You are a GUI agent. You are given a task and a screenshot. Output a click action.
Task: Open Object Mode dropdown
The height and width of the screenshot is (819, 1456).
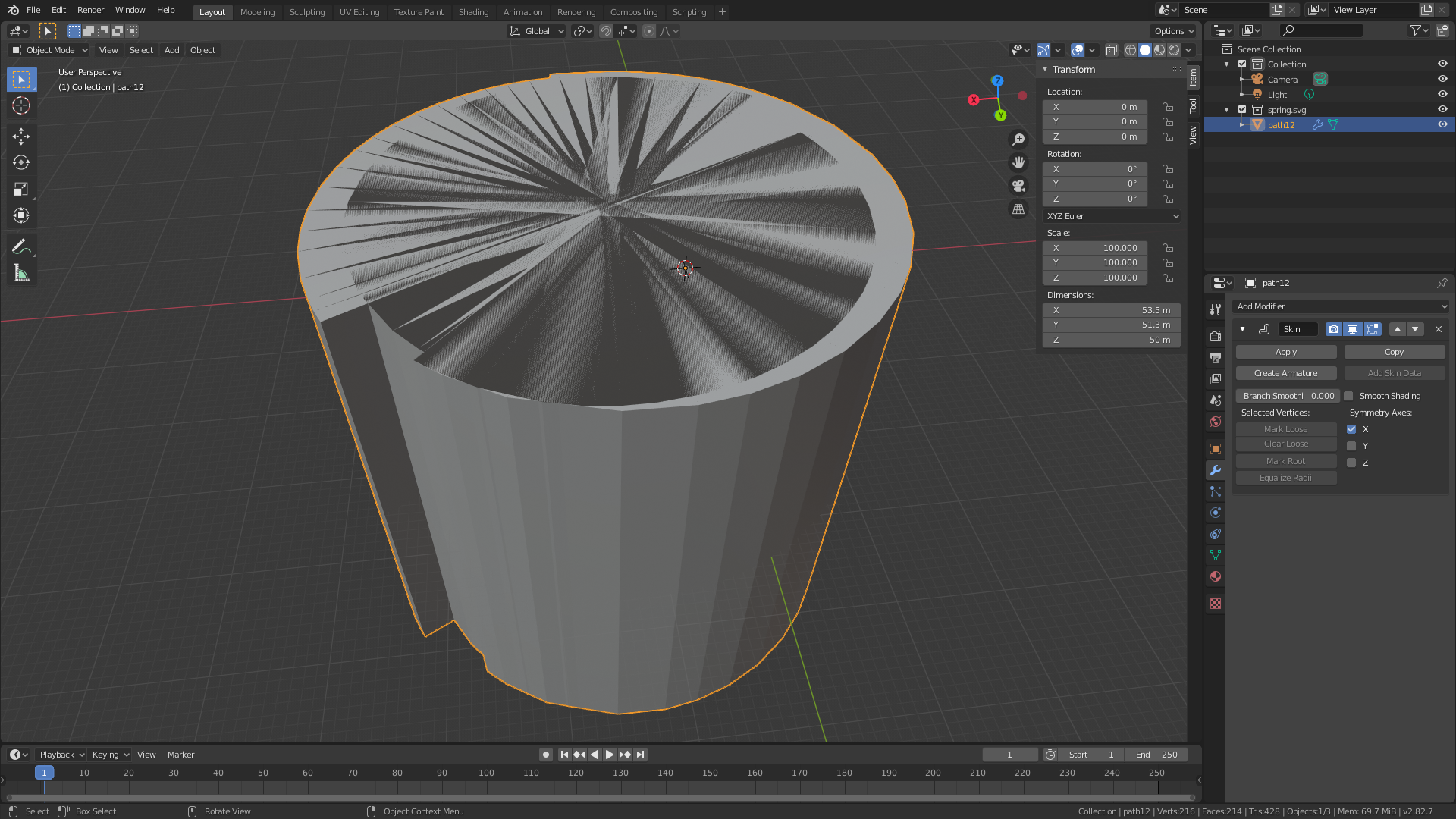pyautogui.click(x=49, y=50)
